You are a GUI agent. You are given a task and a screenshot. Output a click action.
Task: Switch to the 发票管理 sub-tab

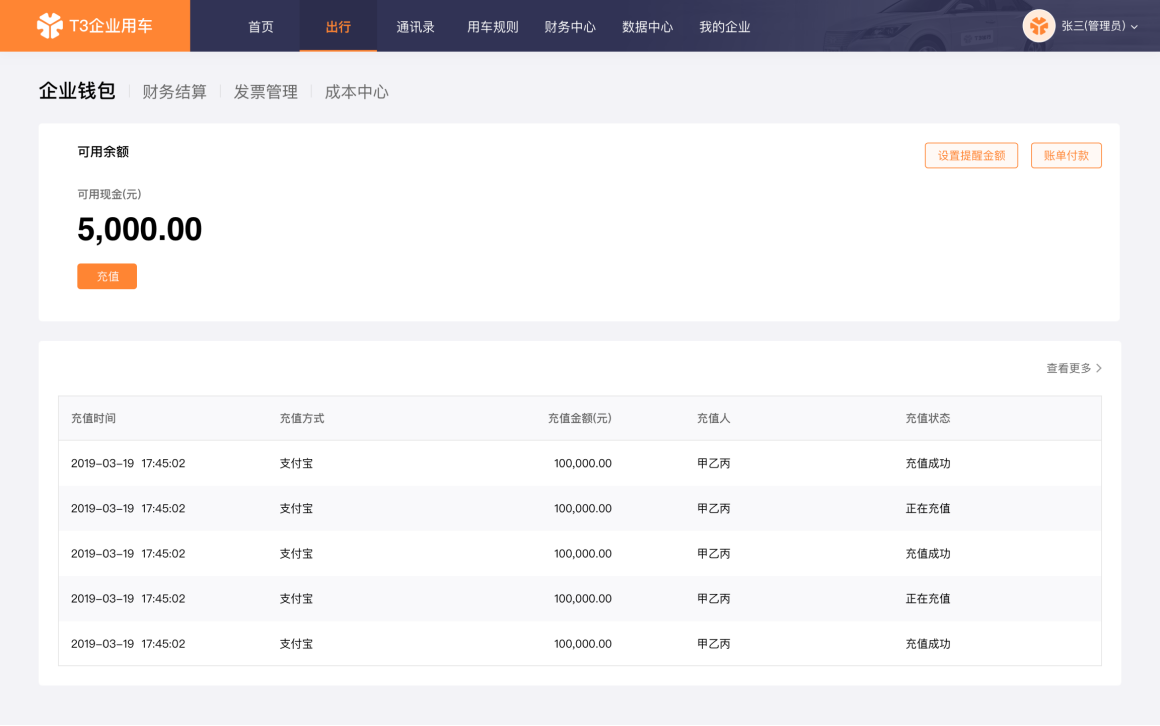click(266, 92)
